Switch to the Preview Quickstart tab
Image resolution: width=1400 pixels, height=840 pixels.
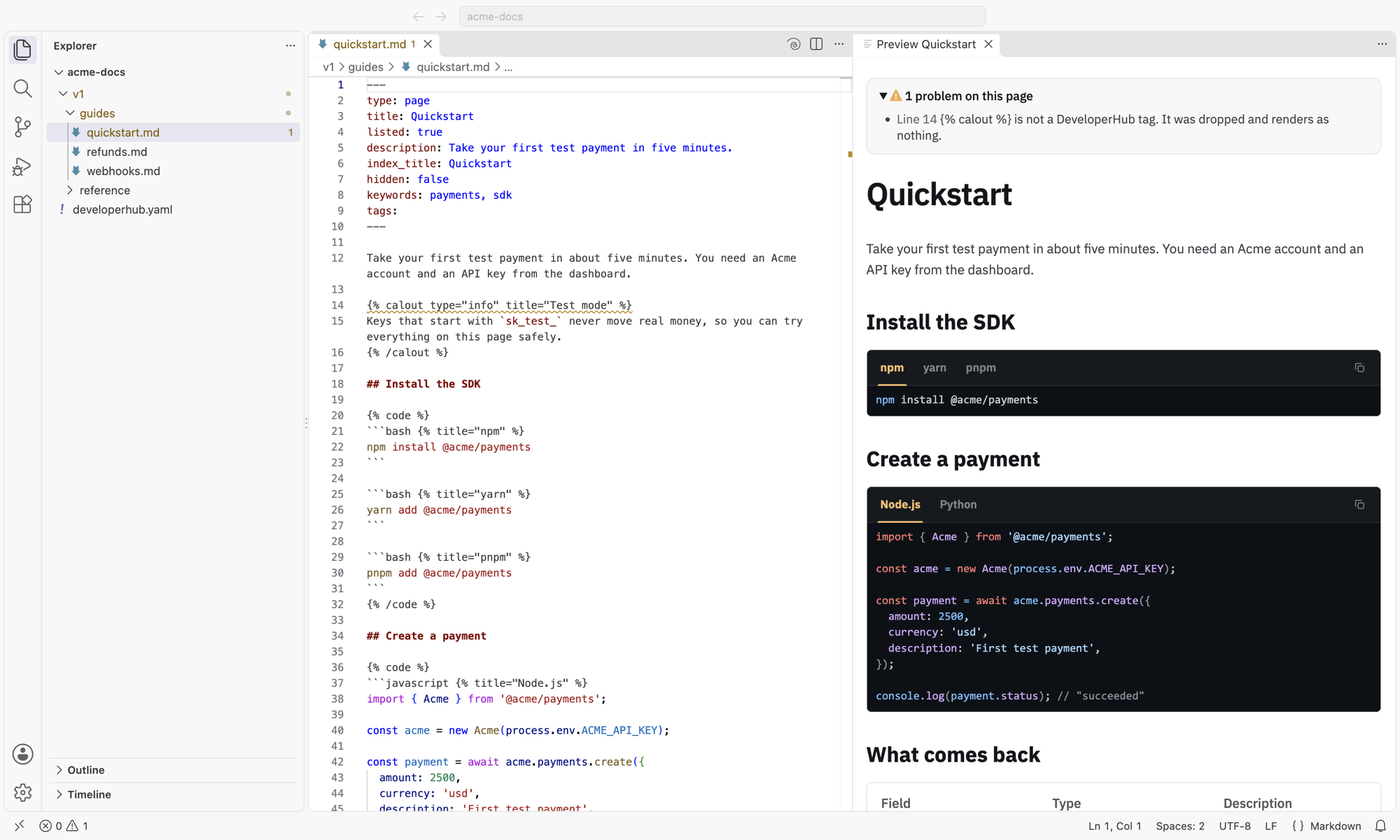[925, 44]
